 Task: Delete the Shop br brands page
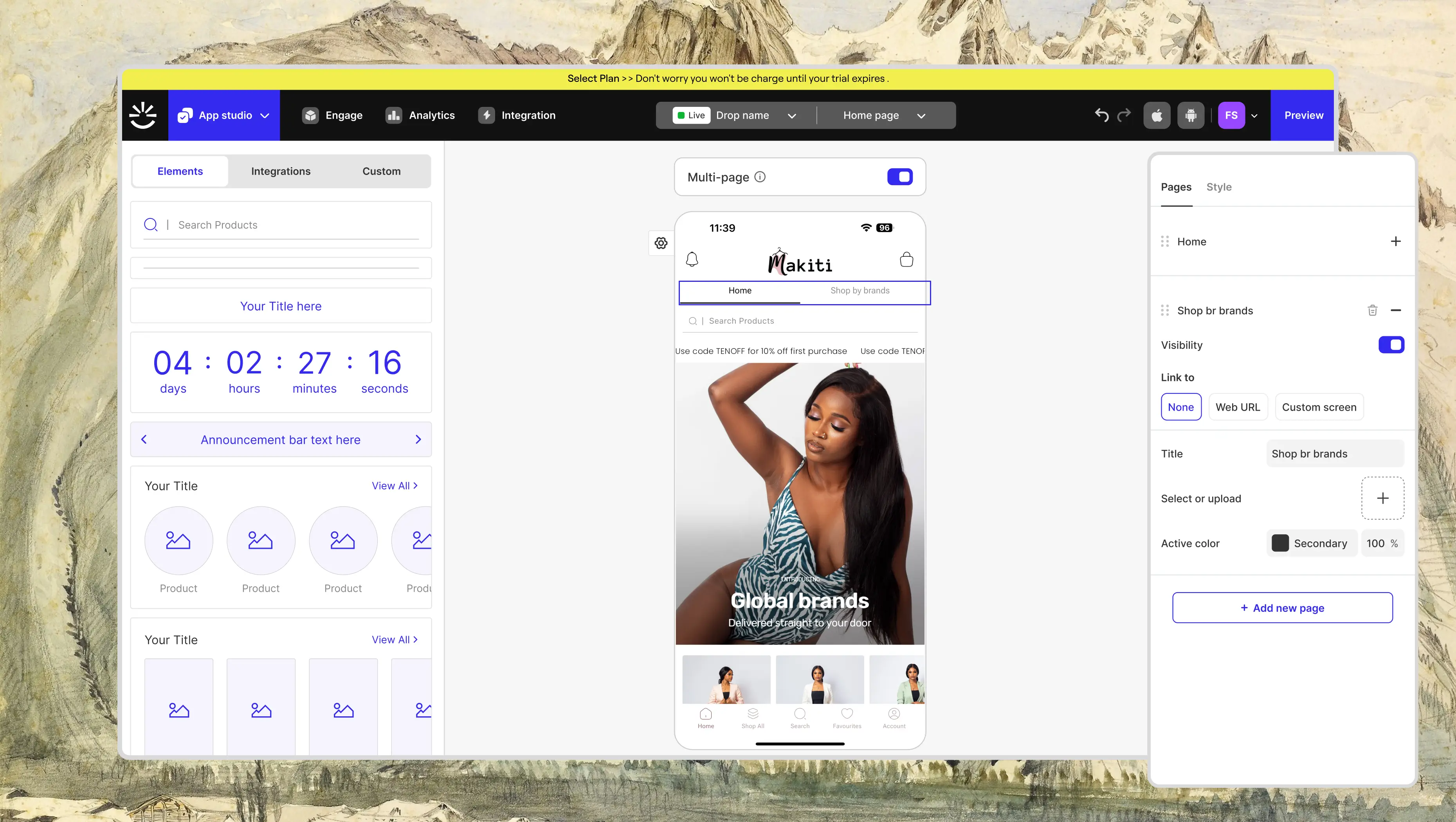click(x=1372, y=310)
